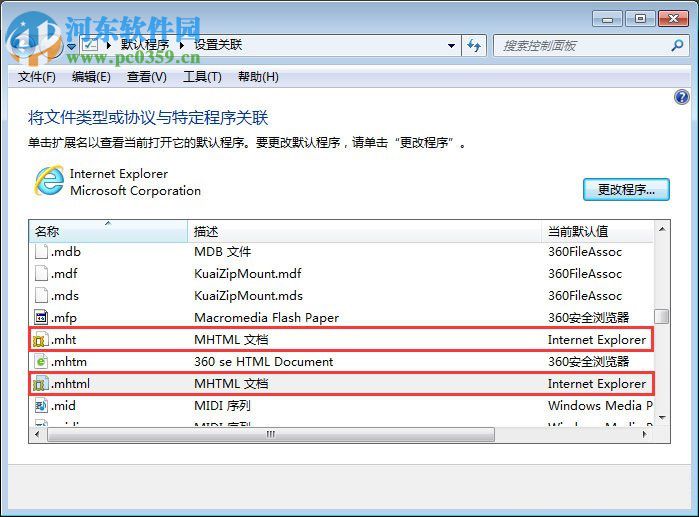The width and height of the screenshot is (699, 517).
Task: Select the .mid extension name
Action: pos(63,406)
